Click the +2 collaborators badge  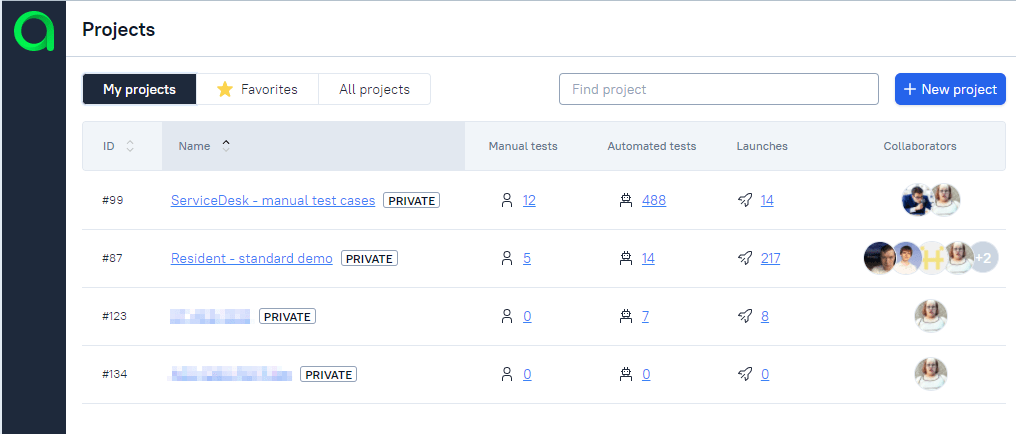pos(983,258)
